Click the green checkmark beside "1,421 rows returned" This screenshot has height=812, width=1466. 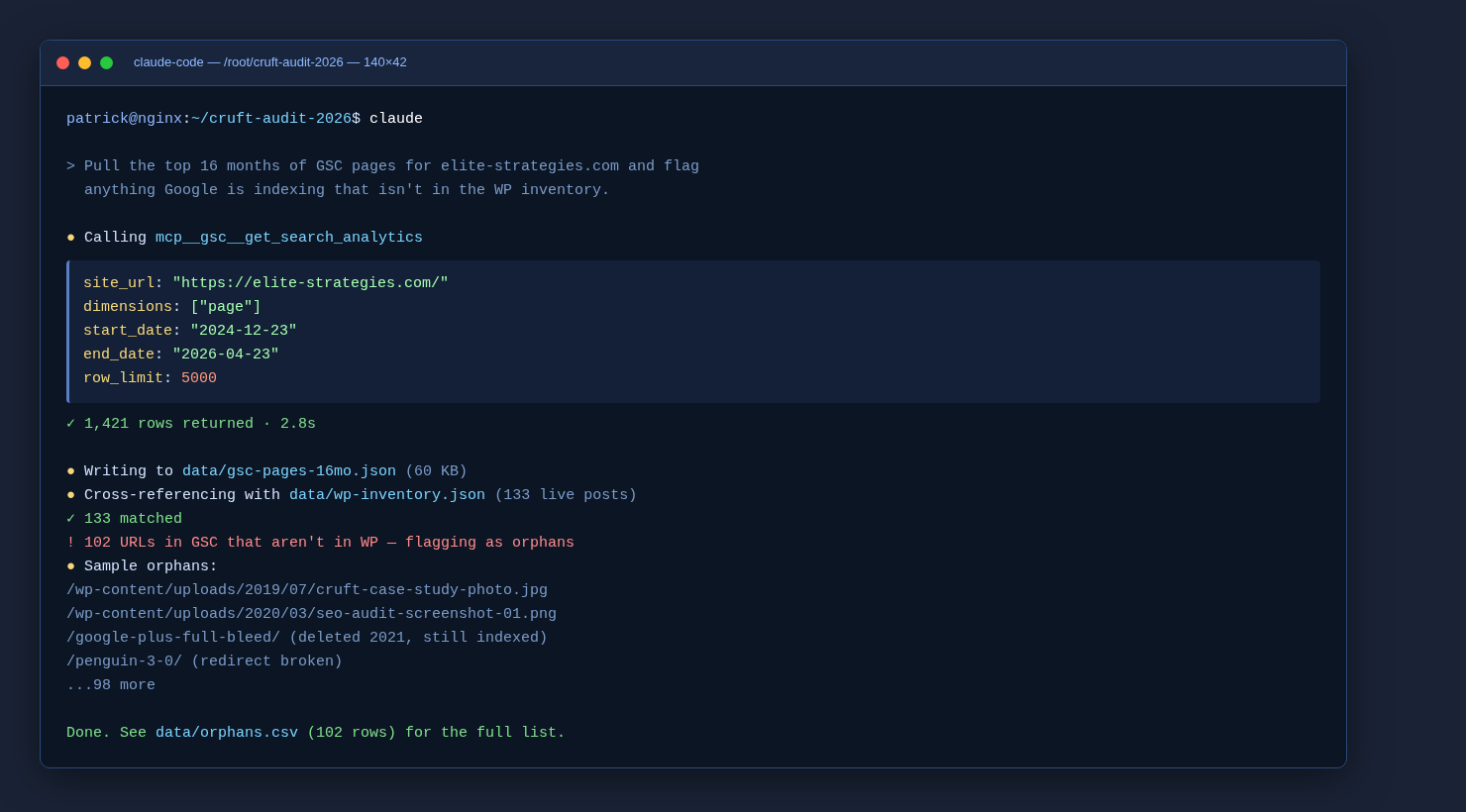point(70,423)
